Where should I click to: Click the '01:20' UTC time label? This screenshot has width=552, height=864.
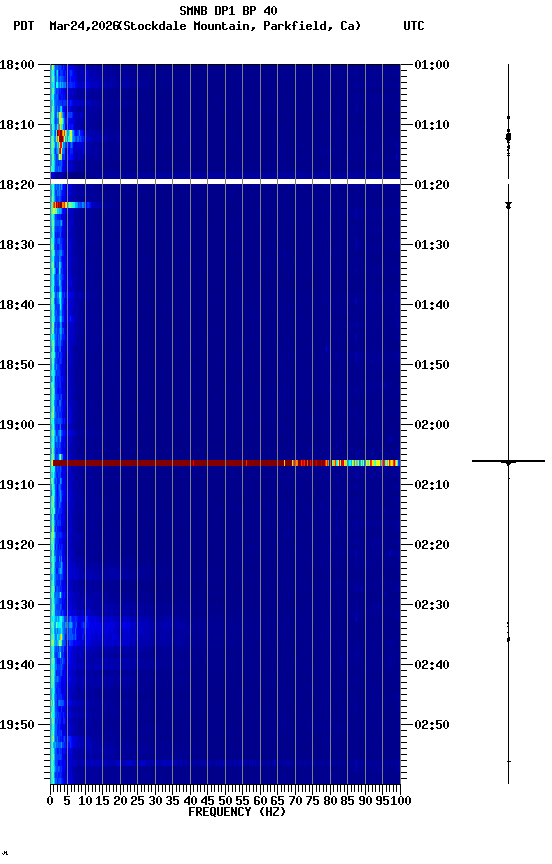point(432,185)
